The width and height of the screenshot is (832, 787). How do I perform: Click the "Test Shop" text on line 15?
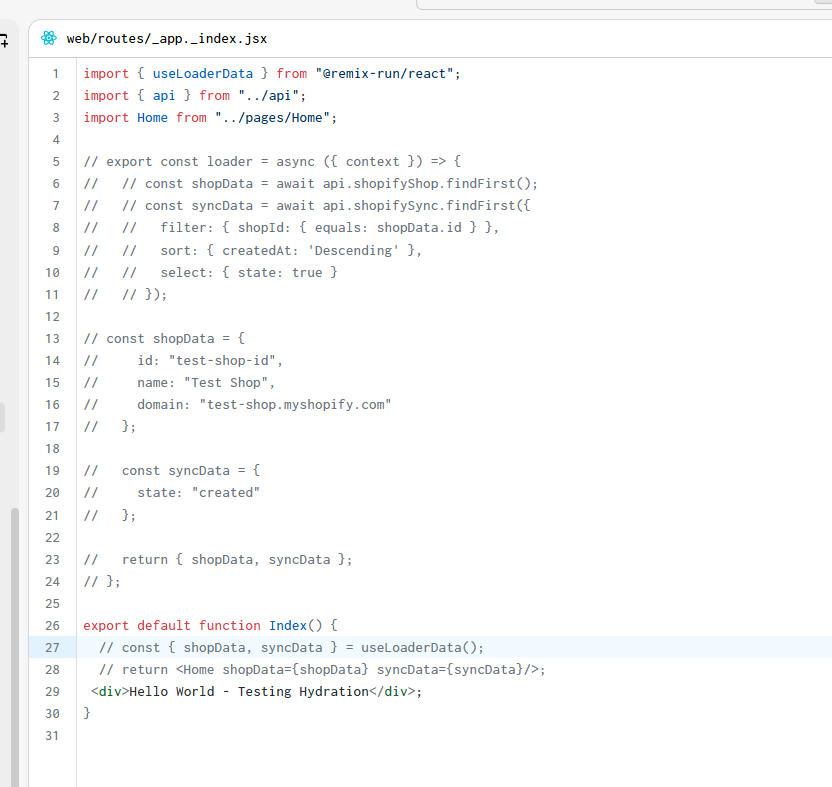tap(226, 383)
